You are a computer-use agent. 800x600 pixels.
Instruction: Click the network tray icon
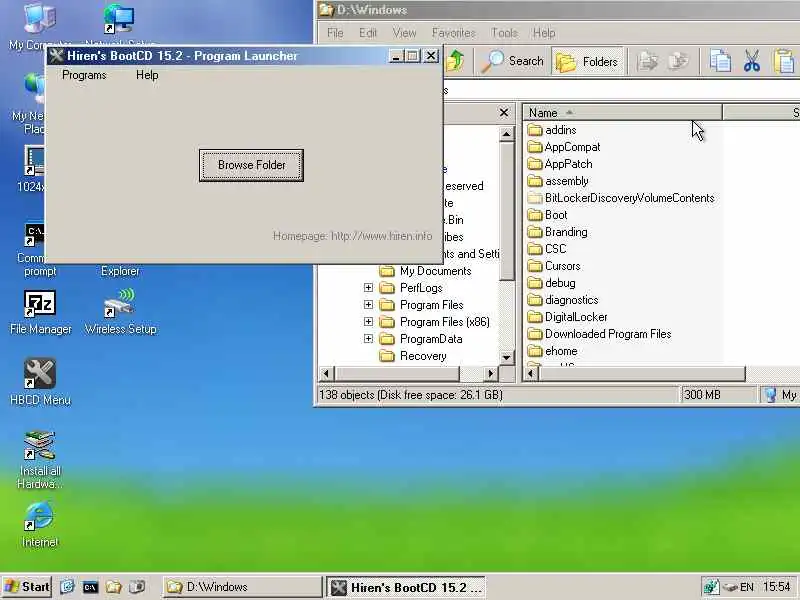[711, 587]
